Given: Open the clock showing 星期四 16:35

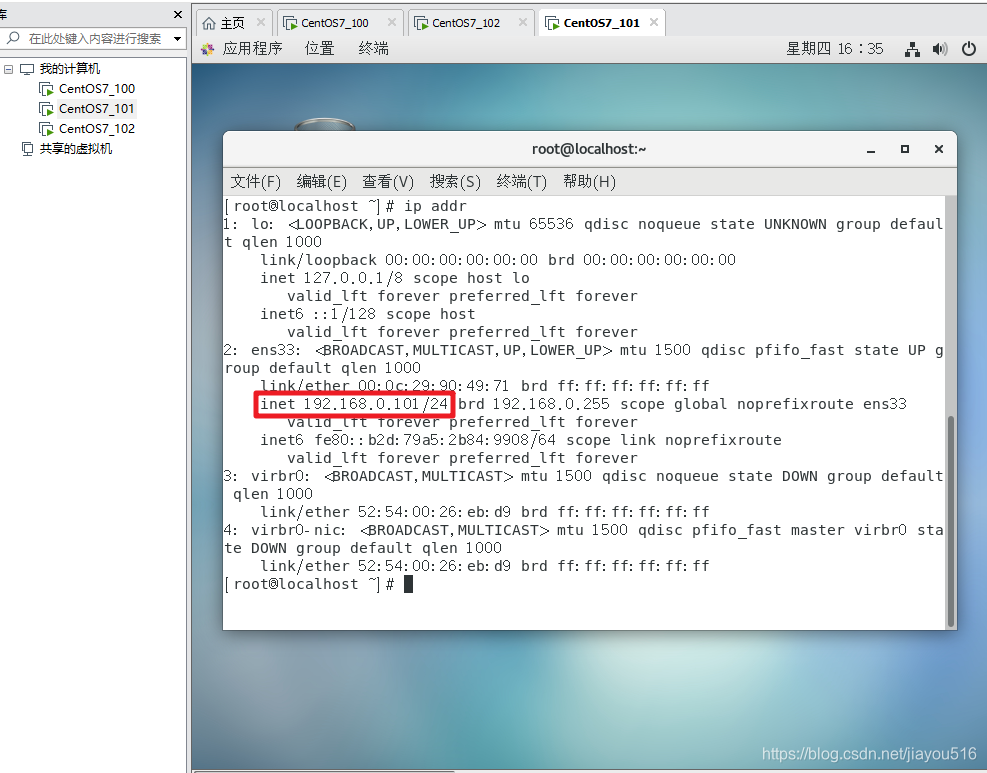Looking at the screenshot, I should click(835, 48).
